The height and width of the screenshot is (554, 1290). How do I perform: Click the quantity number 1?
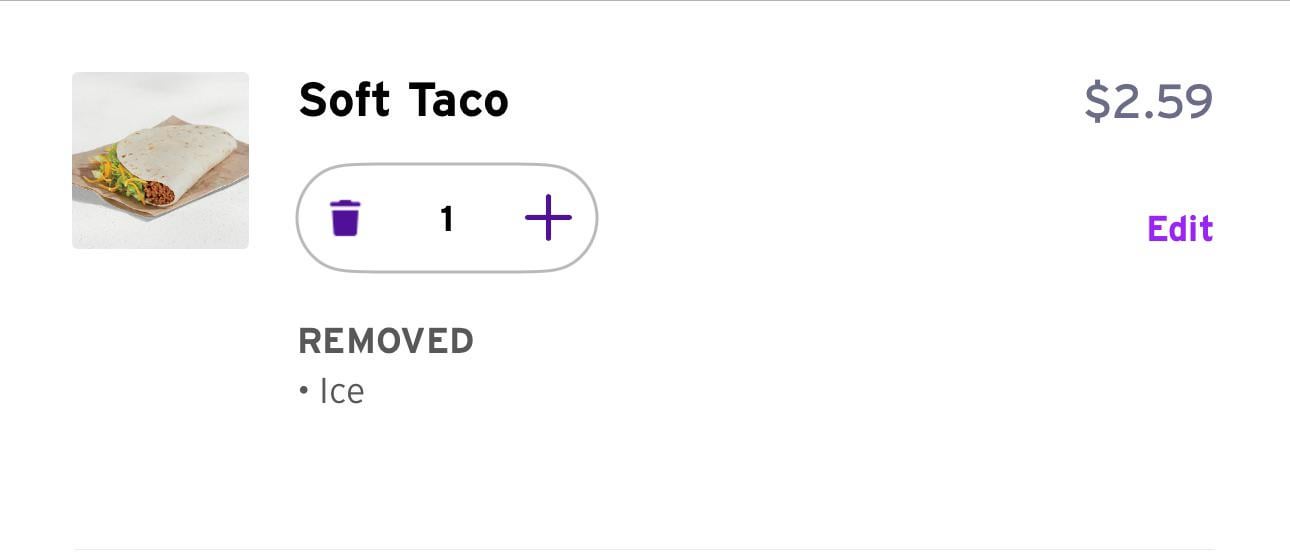(447, 219)
